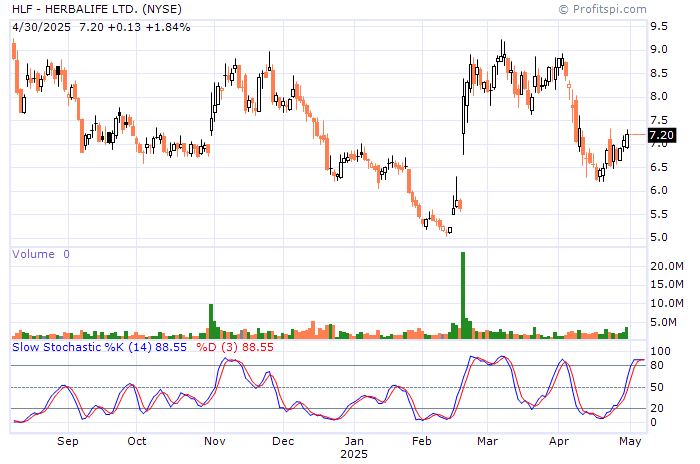Click the 20 stochastic axis label
The image size is (700, 464).
pyautogui.click(x=657, y=408)
